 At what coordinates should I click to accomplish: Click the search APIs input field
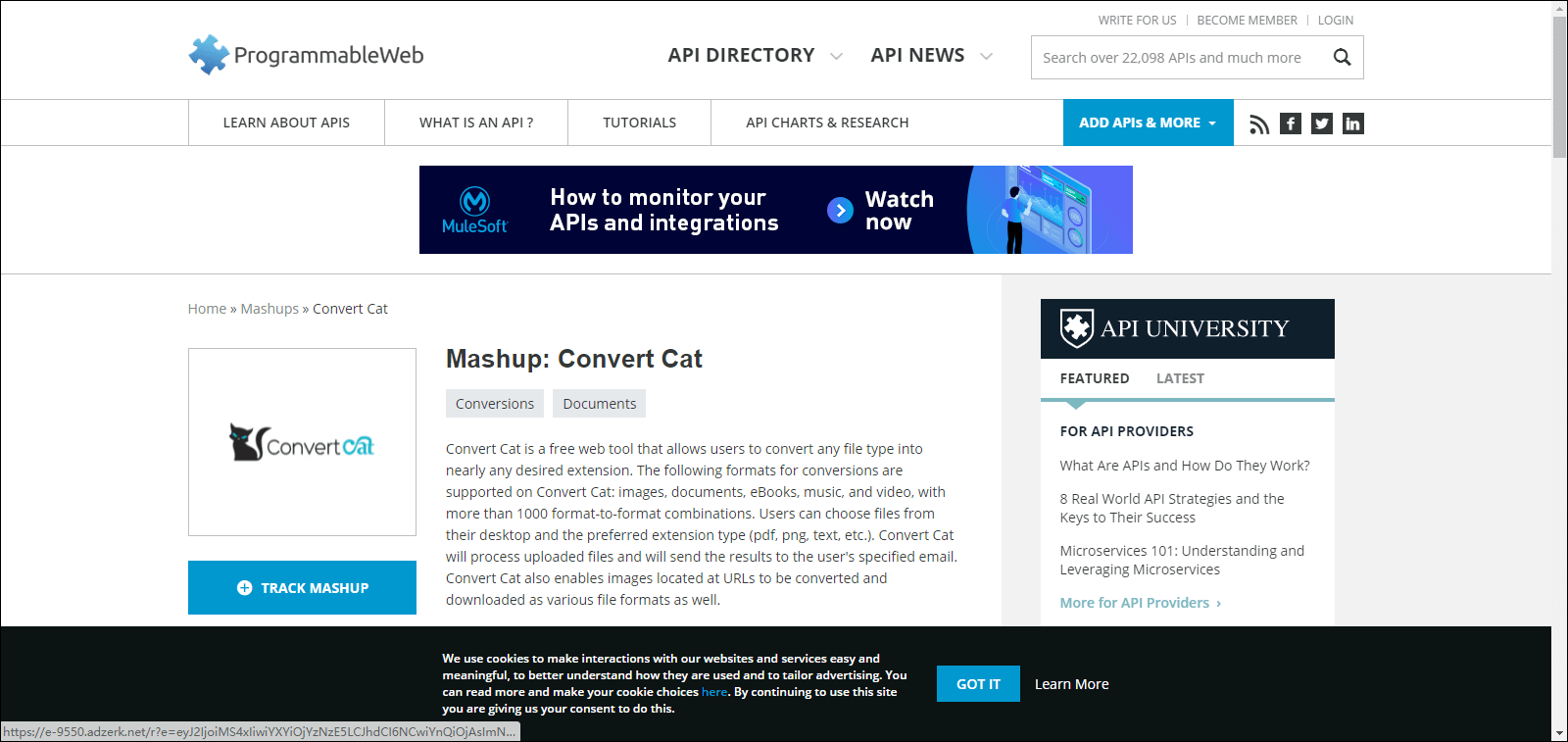point(1176,58)
